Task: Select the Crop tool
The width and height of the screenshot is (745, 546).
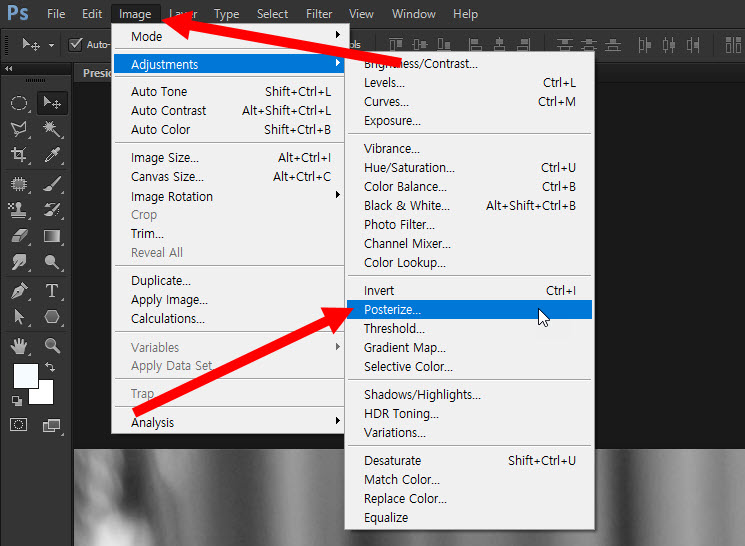Action: click(x=19, y=155)
